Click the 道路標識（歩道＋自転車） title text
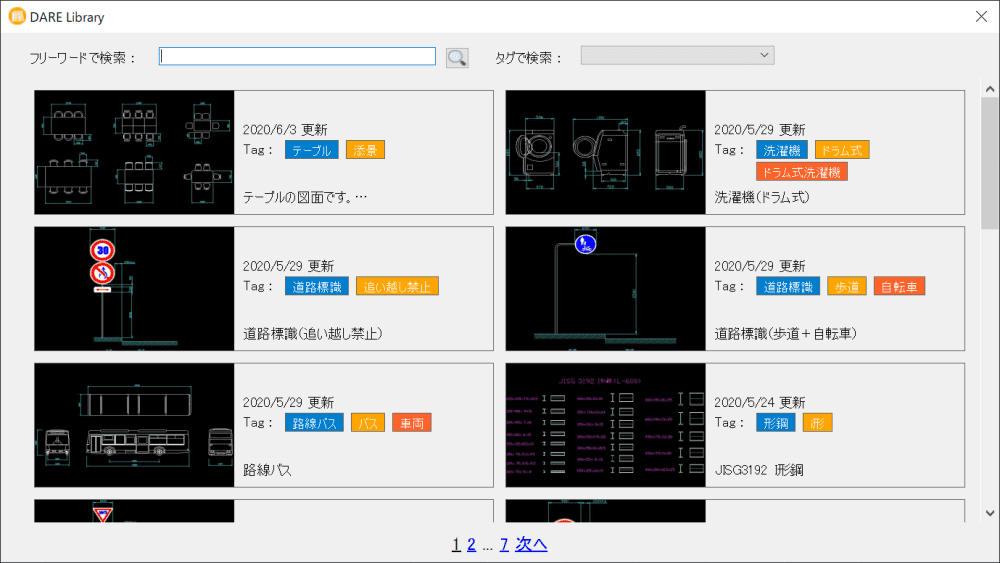Screen dimensions: 1000x563 click(786, 333)
